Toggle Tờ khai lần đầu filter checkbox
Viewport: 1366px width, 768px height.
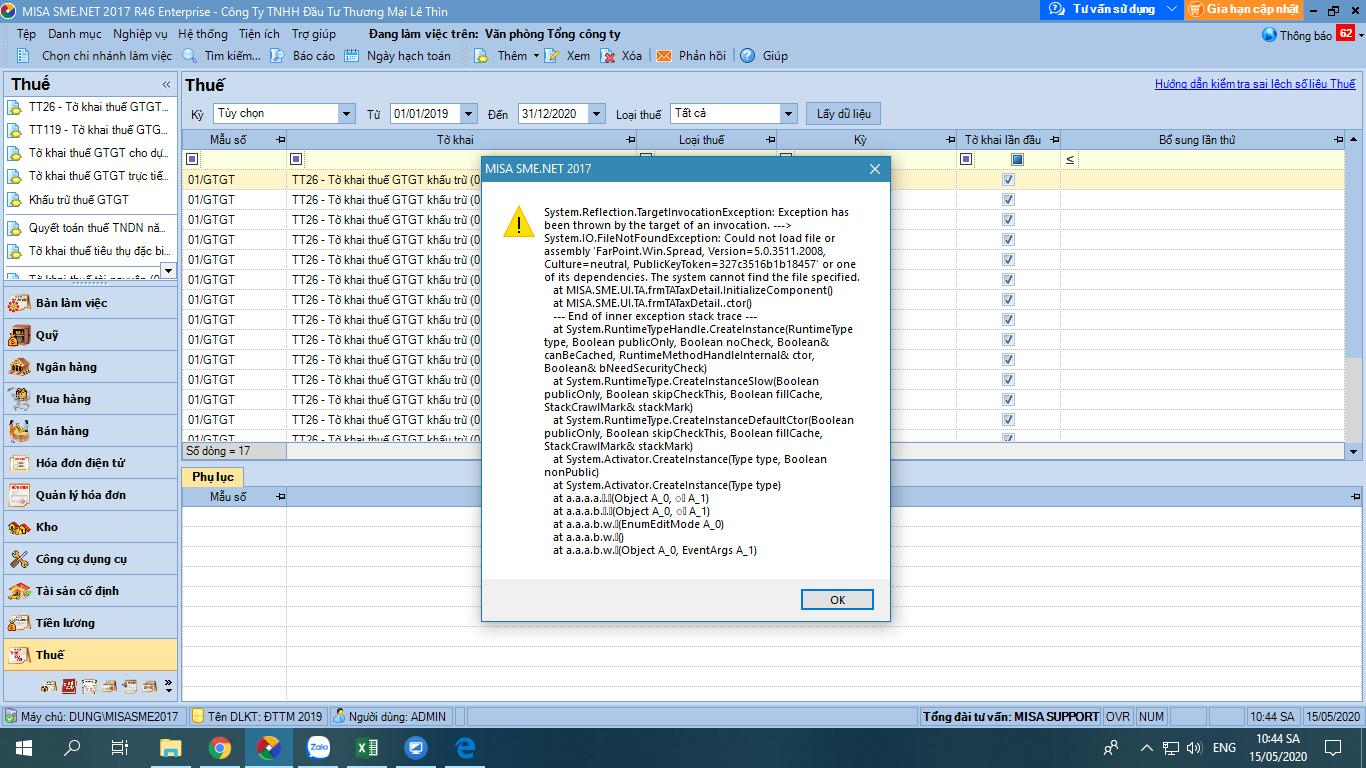pos(1017,159)
